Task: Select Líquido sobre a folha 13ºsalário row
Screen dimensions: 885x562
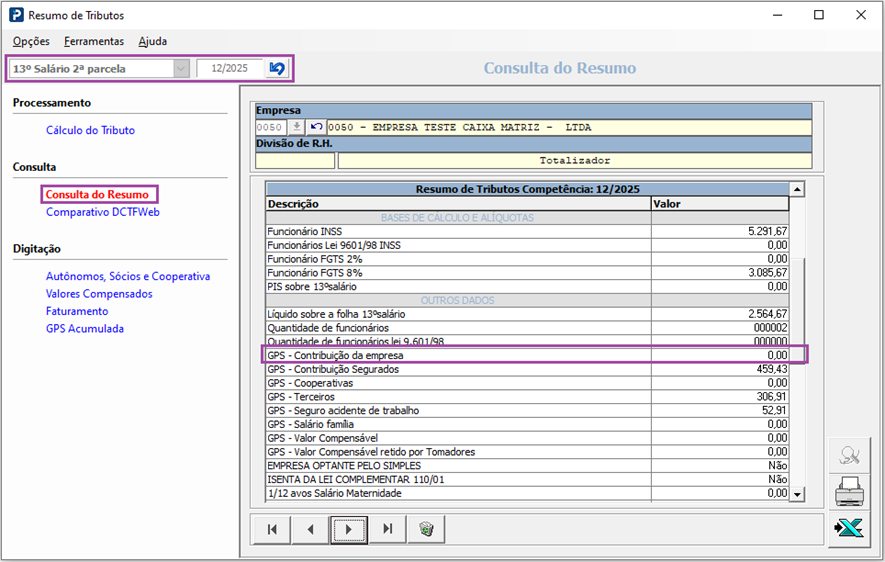Action: [527, 314]
